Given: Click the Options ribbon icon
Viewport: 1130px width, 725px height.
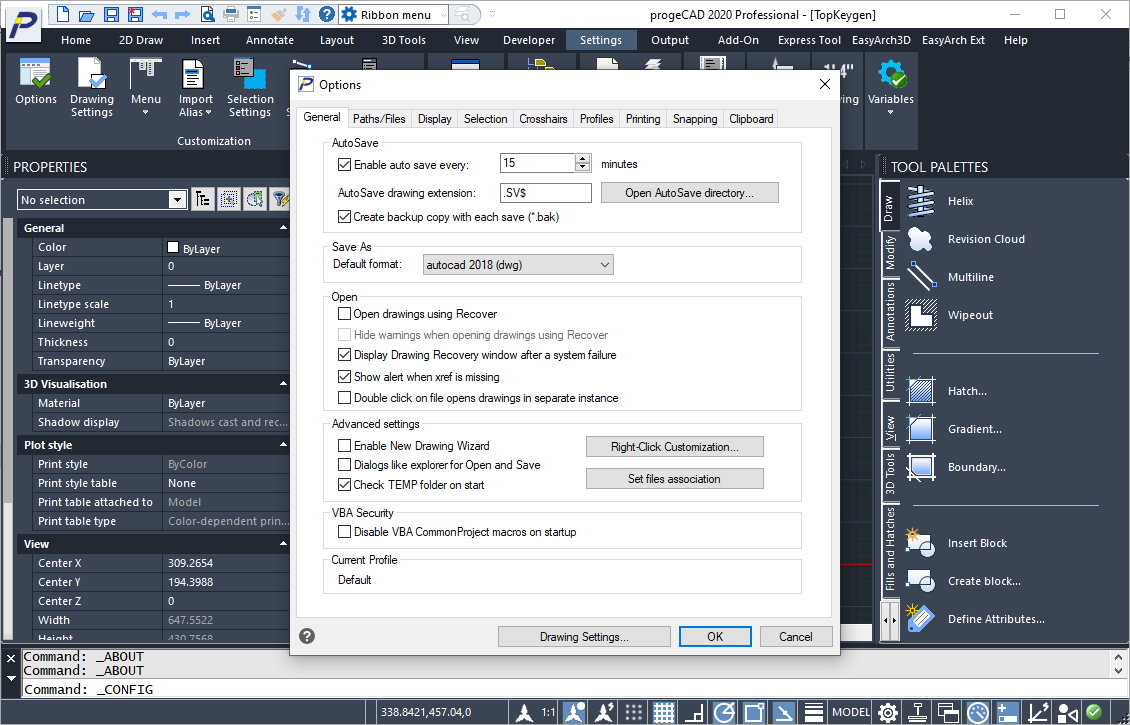Looking at the screenshot, I should coord(35,81).
